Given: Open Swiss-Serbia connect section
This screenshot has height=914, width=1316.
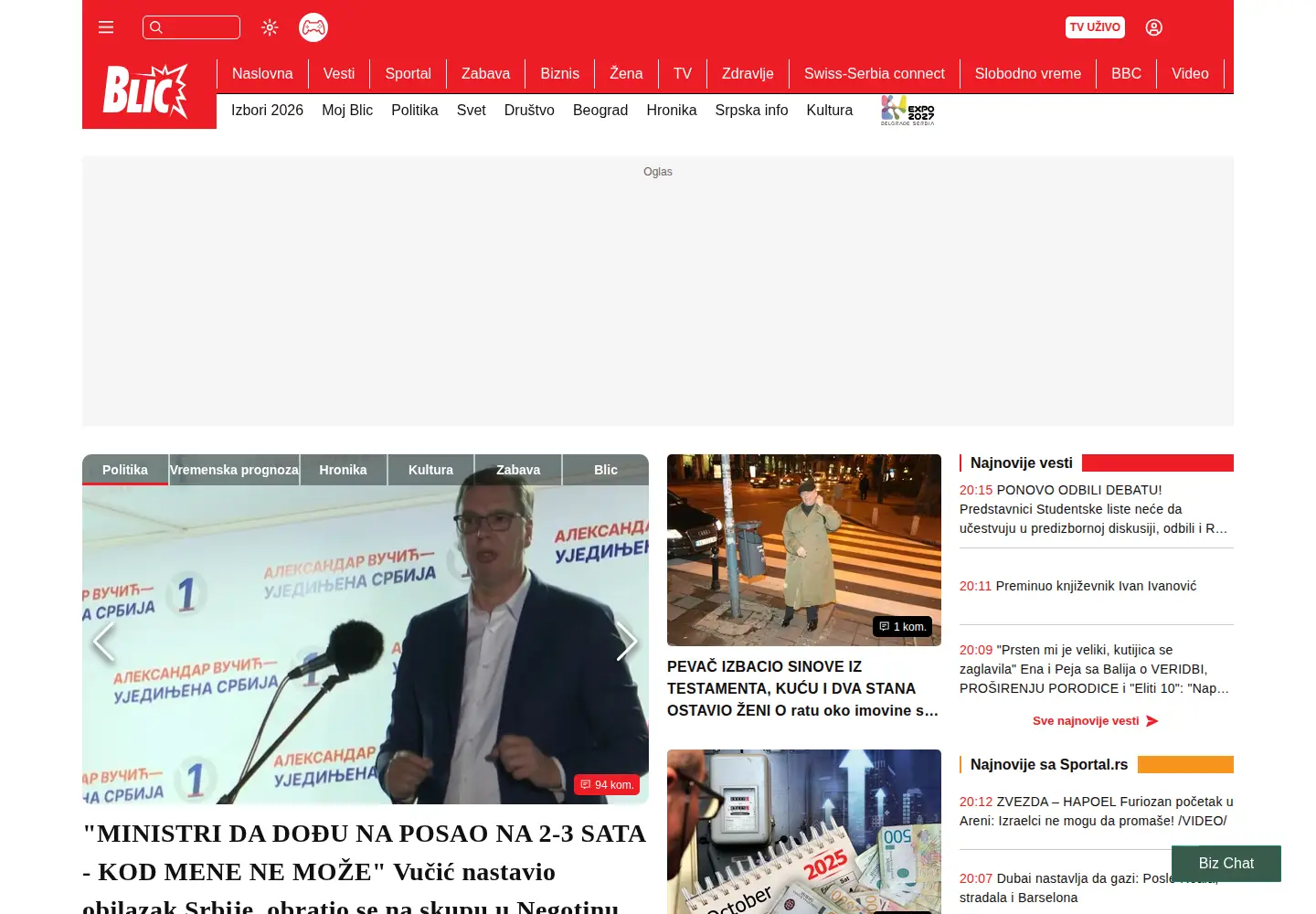Looking at the screenshot, I should pyautogui.click(x=875, y=74).
